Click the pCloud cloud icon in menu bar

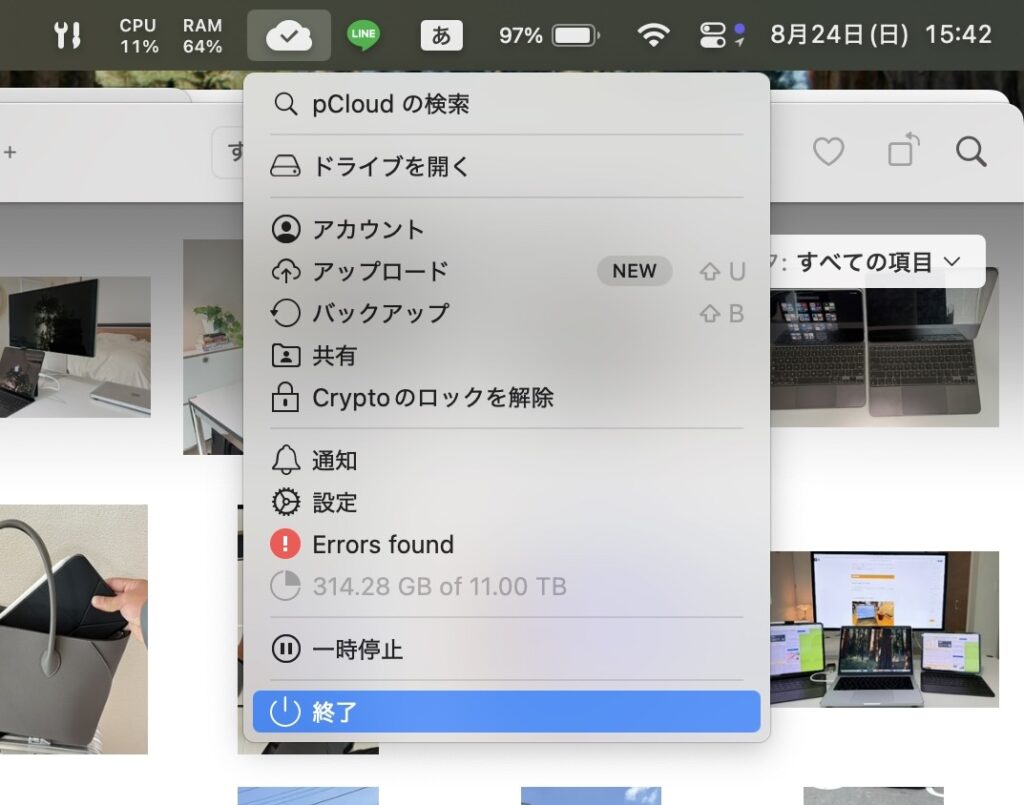(x=289, y=35)
